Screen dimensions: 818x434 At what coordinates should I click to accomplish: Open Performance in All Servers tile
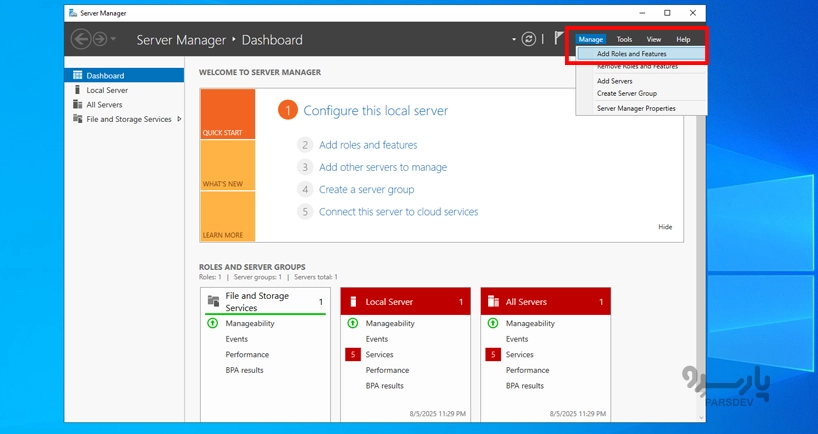528,370
